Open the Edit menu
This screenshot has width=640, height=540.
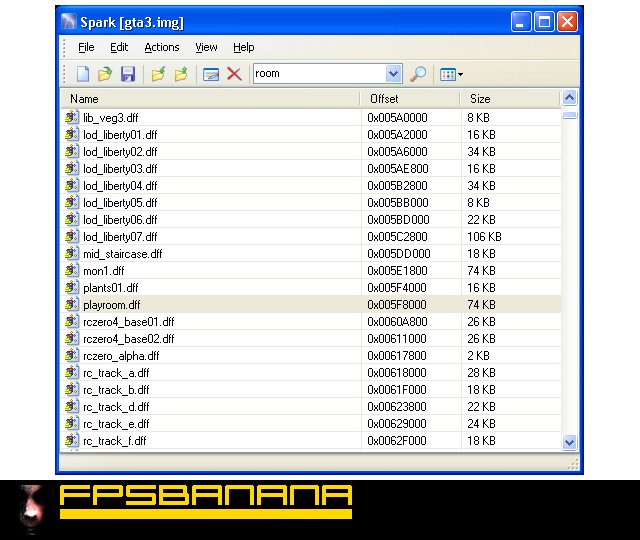click(119, 47)
